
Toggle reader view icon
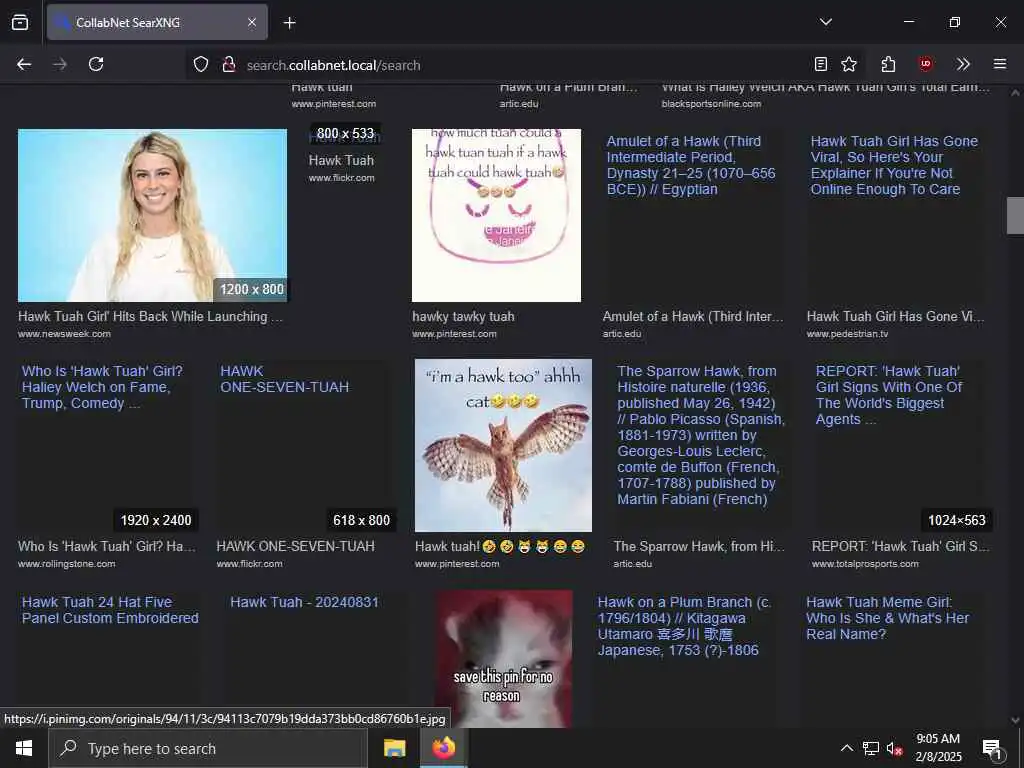tap(821, 64)
